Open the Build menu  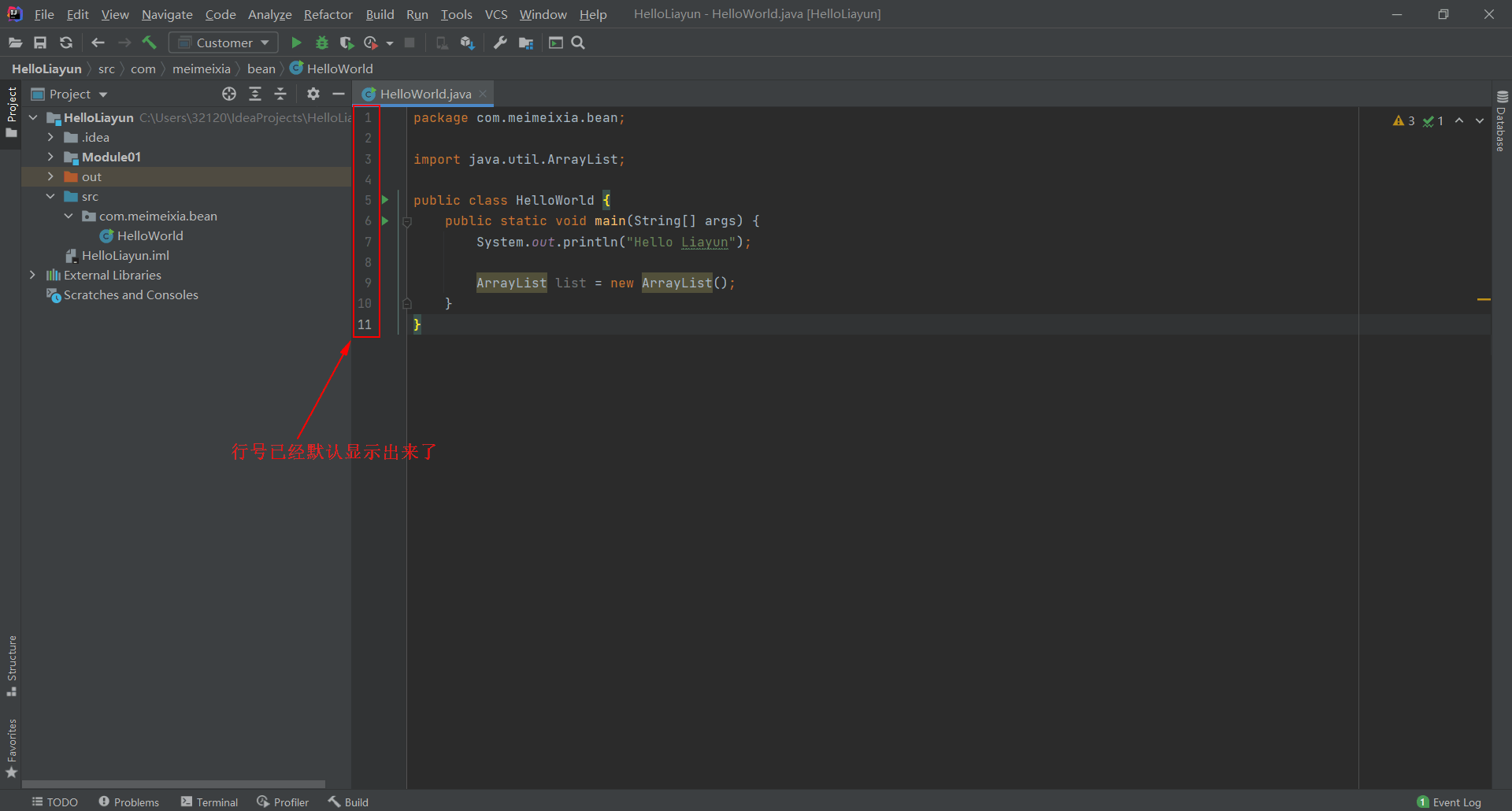380,14
